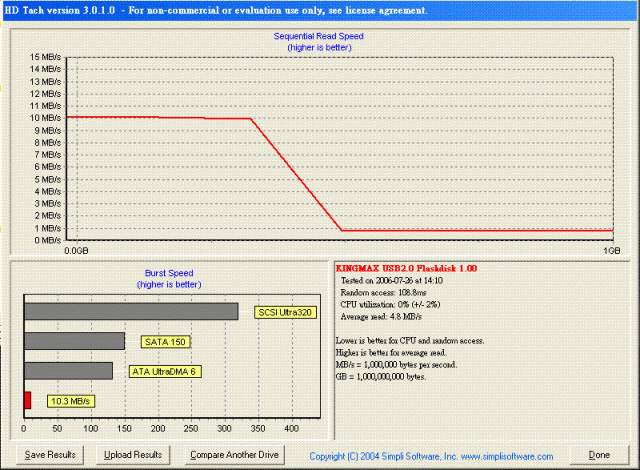Click the Sequential Read Speed heading
This screenshot has width=640, height=470.
(318, 36)
